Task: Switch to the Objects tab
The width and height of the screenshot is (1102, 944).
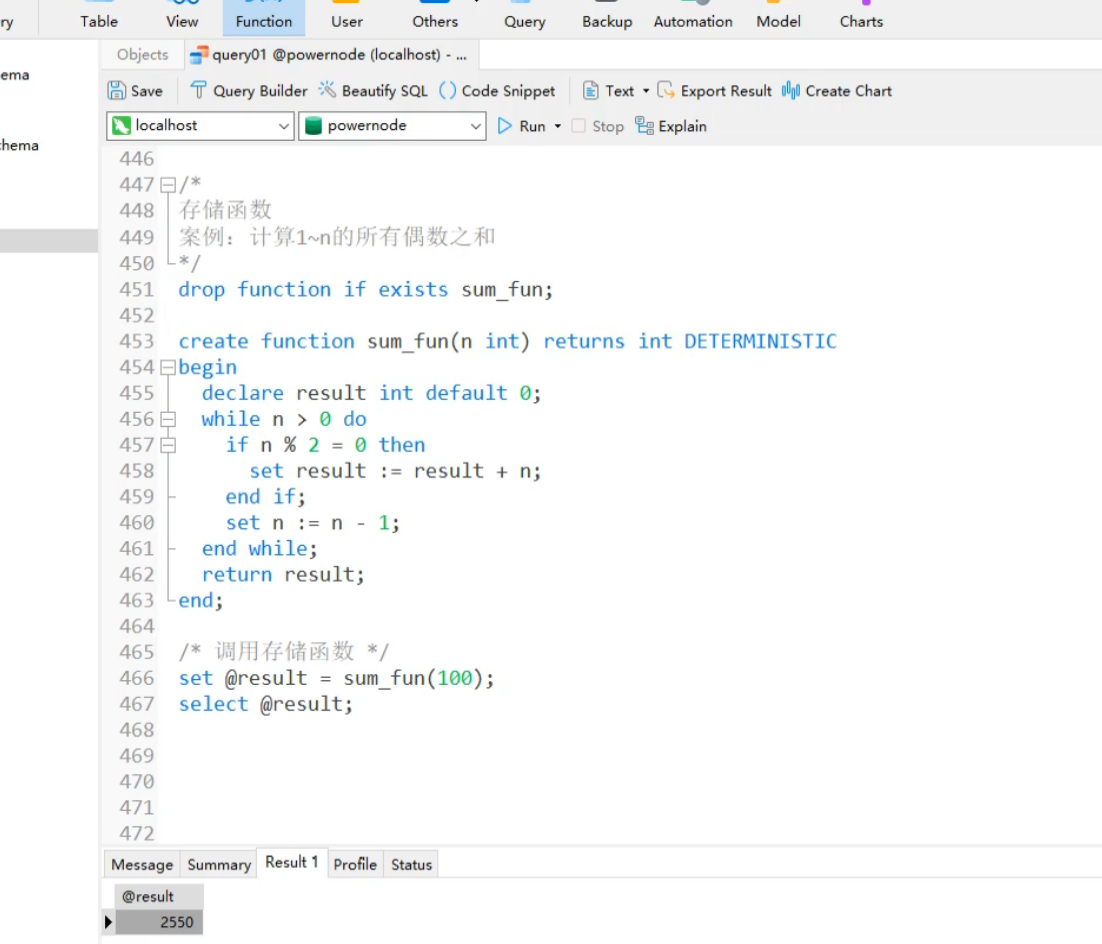Action: (x=143, y=55)
